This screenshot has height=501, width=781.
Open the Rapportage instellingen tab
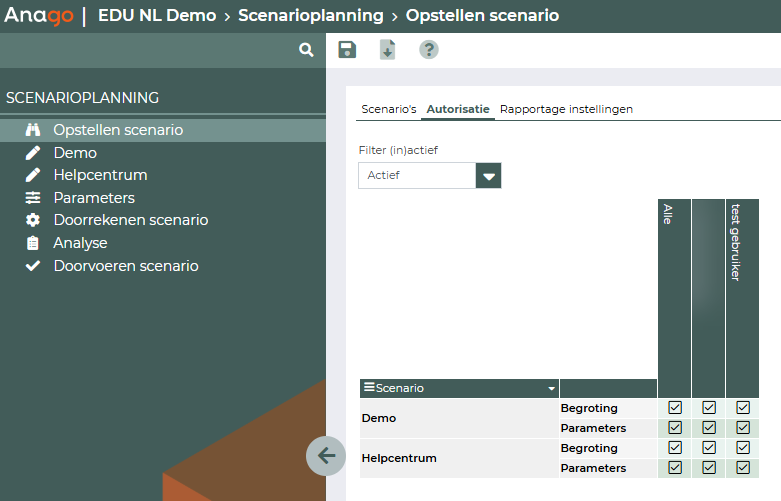click(x=566, y=109)
